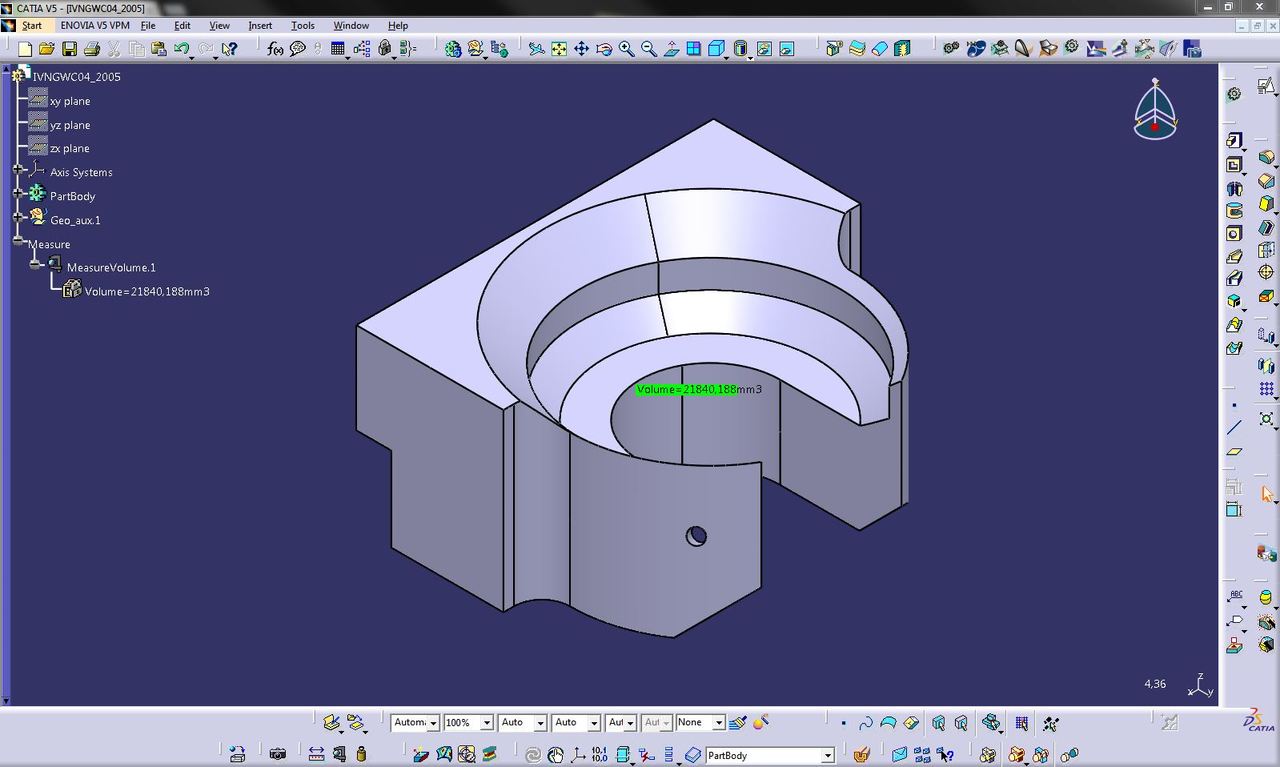The image size is (1280, 767).
Task: Open the Formula f(x) tool
Action: point(275,49)
